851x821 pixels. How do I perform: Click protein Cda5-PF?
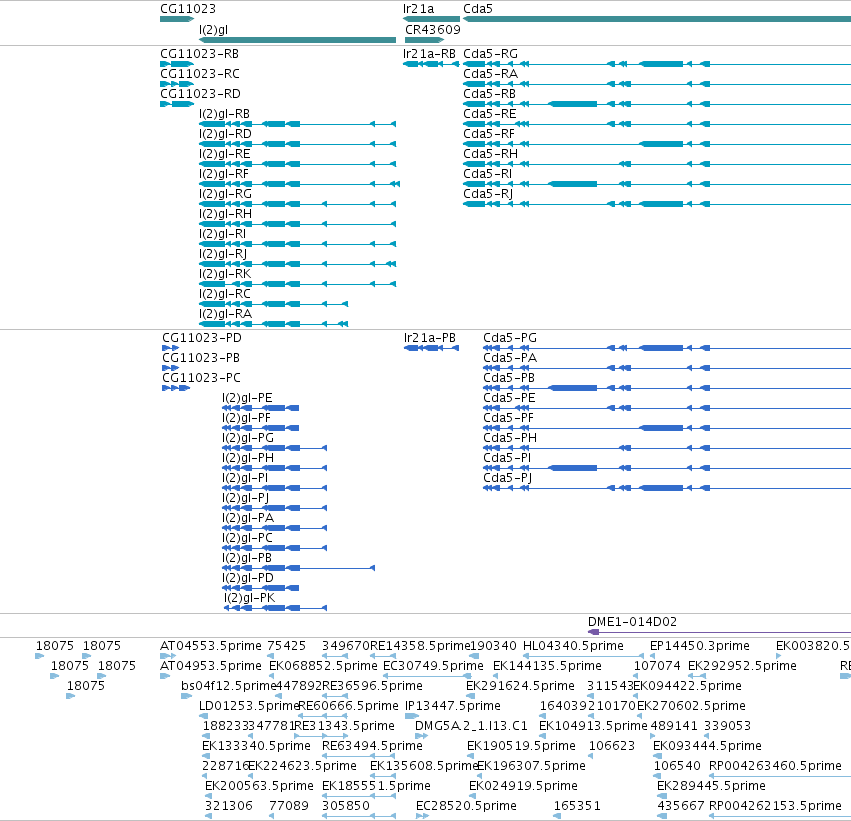point(667,428)
